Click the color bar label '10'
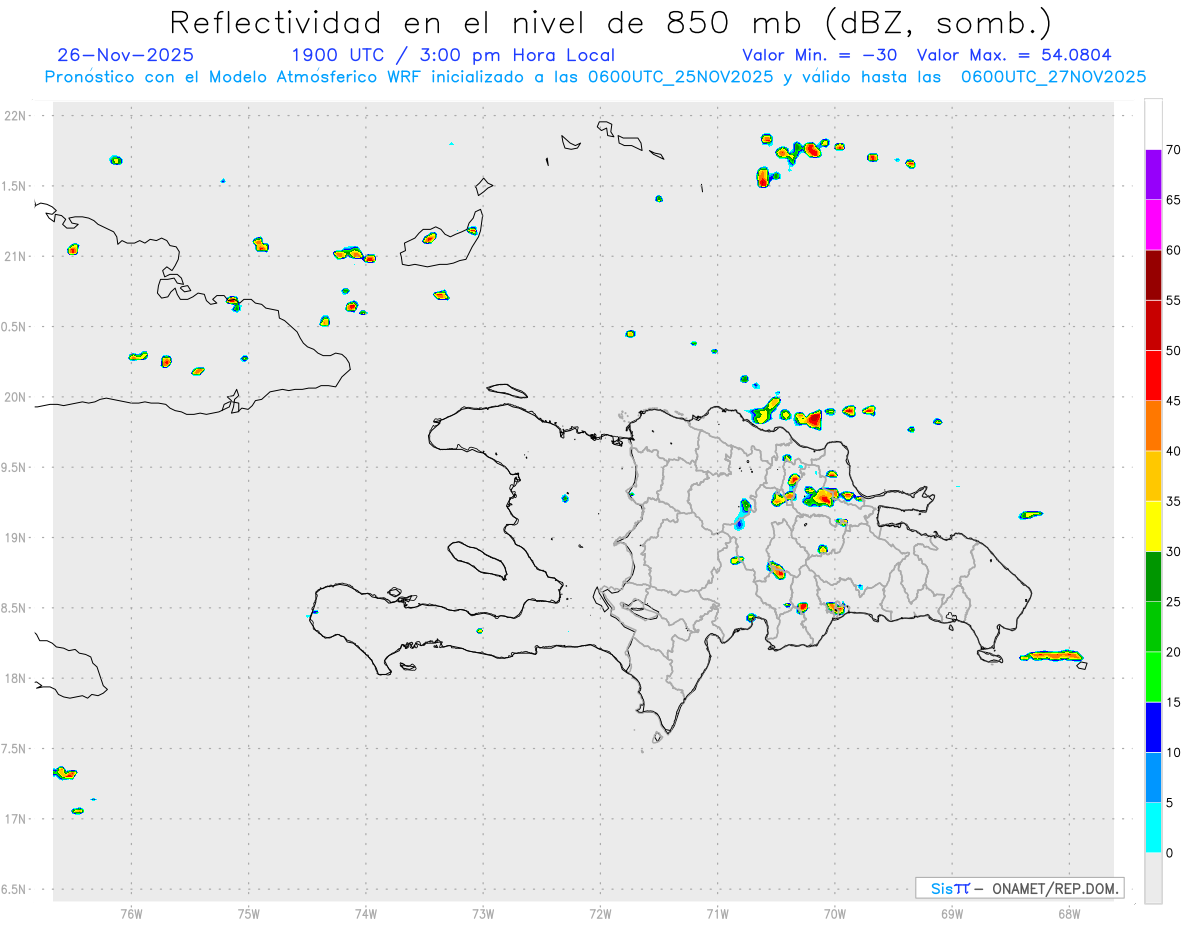This screenshot has height=927, width=1200. (x=1174, y=752)
